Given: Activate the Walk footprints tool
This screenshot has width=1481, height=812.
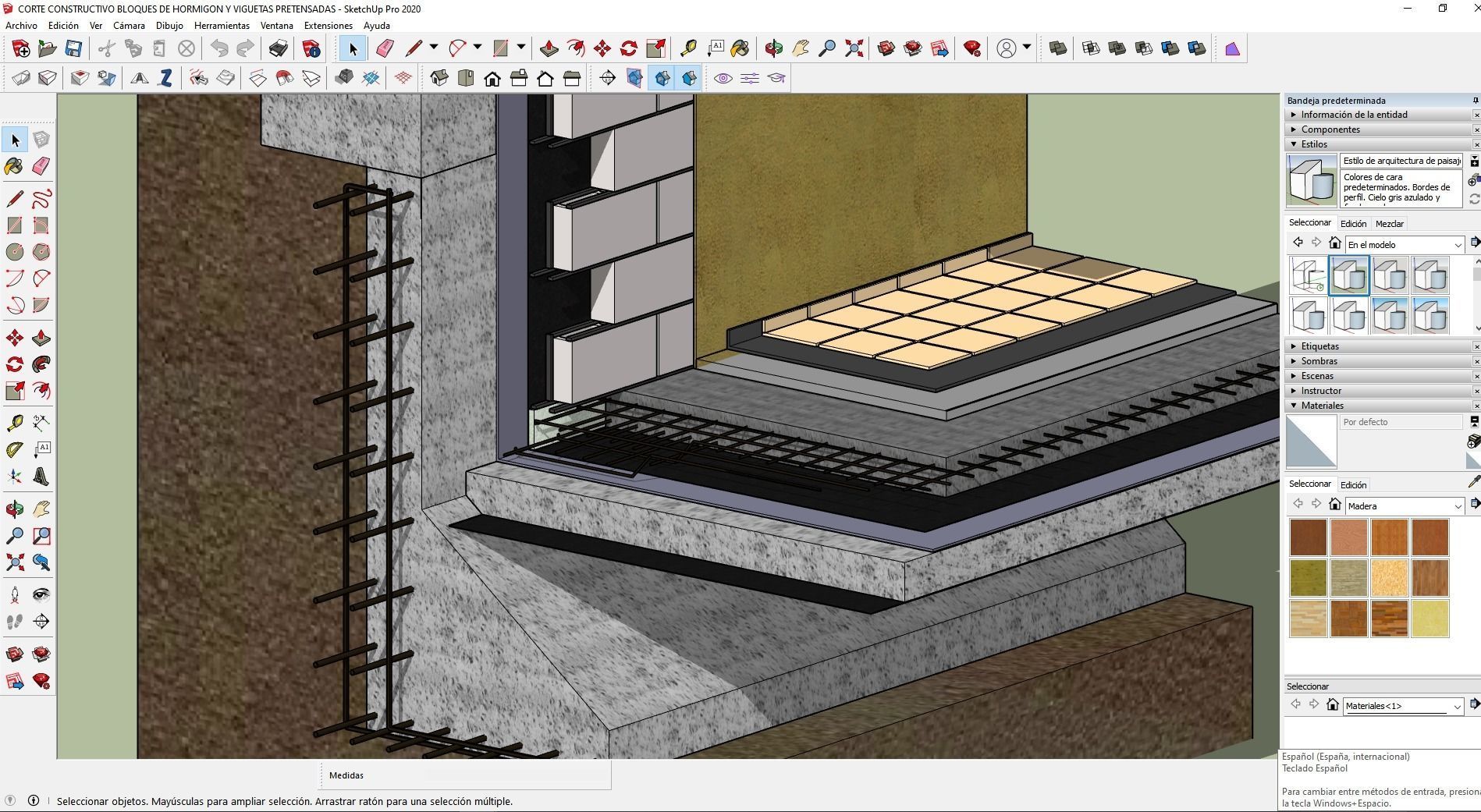Looking at the screenshot, I should (x=14, y=622).
